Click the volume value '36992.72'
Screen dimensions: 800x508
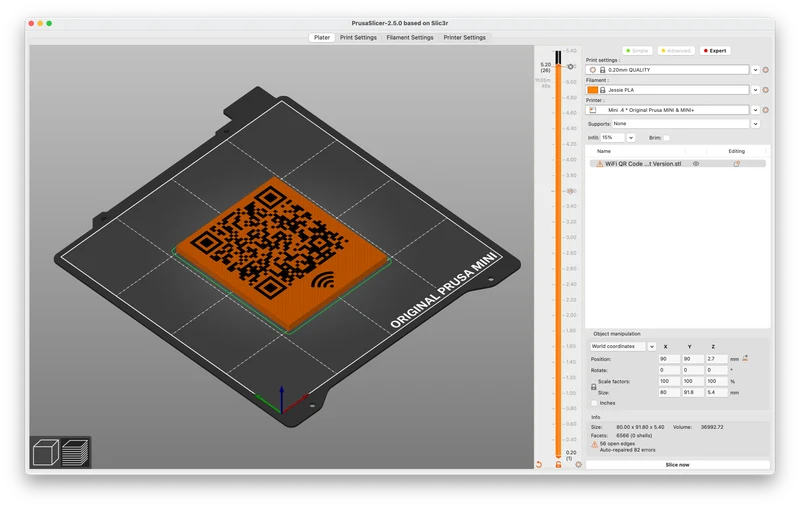click(x=712, y=427)
